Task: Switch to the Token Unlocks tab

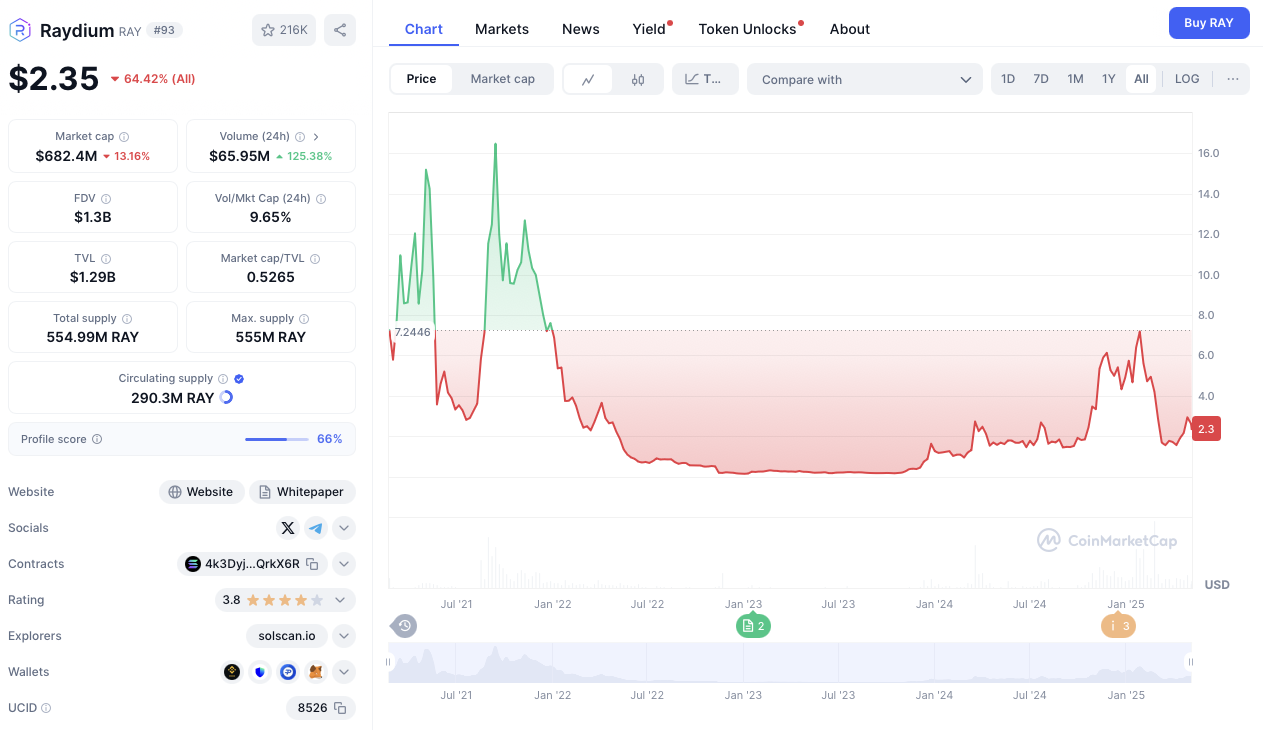Action: tap(748, 29)
